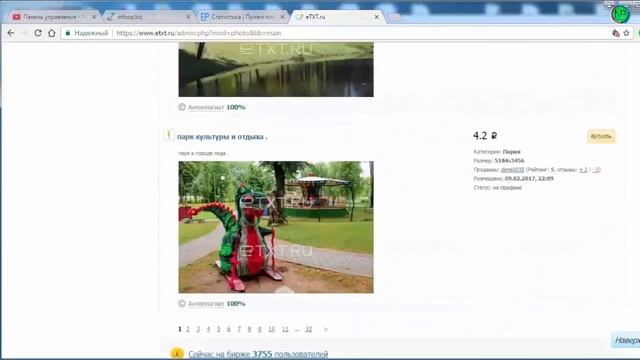Viewport: 640px width, 360px height.
Task: Click the icon beside the park photo title
Action: [x=169, y=135]
